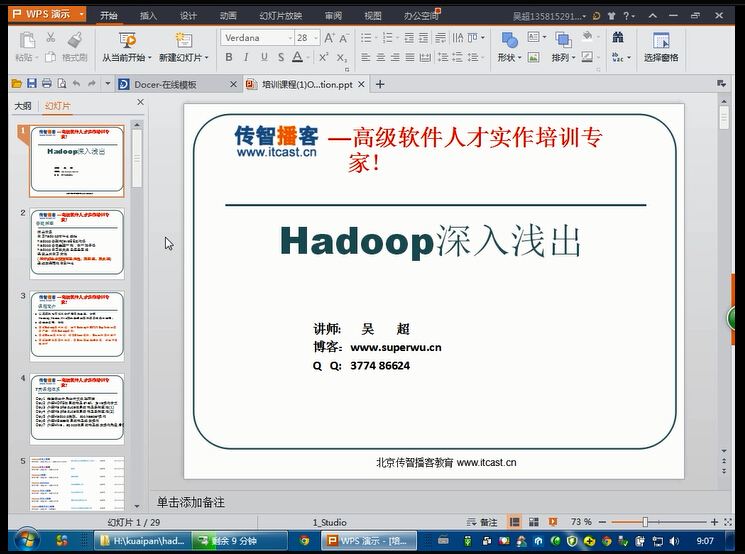Switch to Normal view icon

coord(514,522)
